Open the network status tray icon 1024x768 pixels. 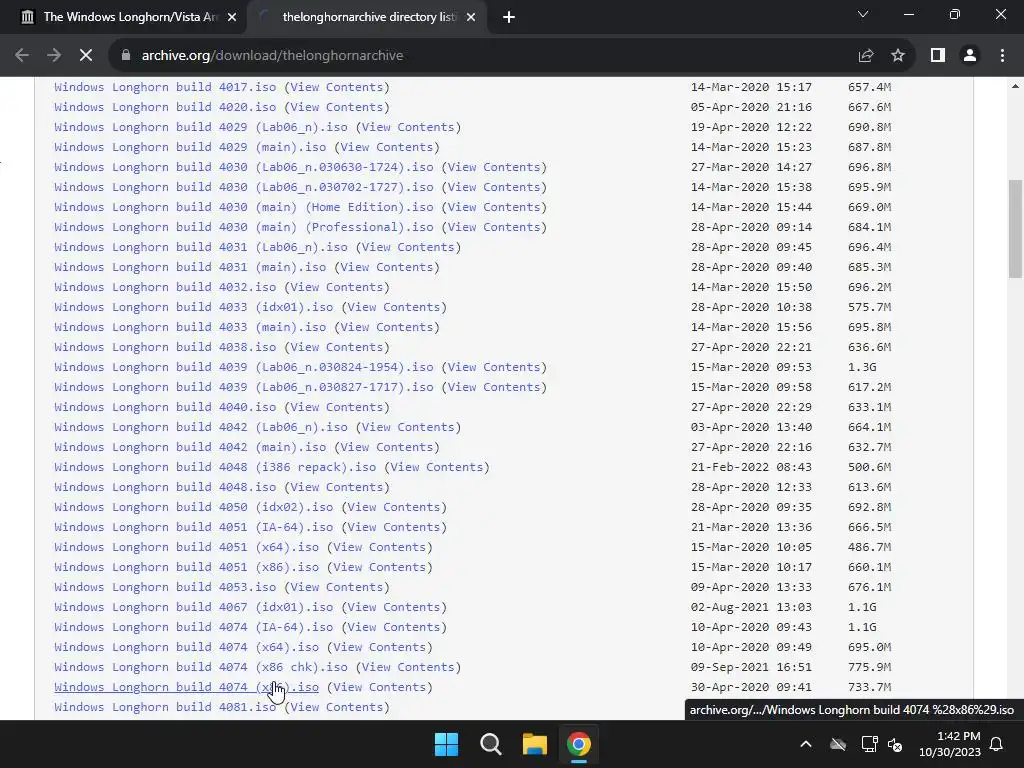click(869, 744)
